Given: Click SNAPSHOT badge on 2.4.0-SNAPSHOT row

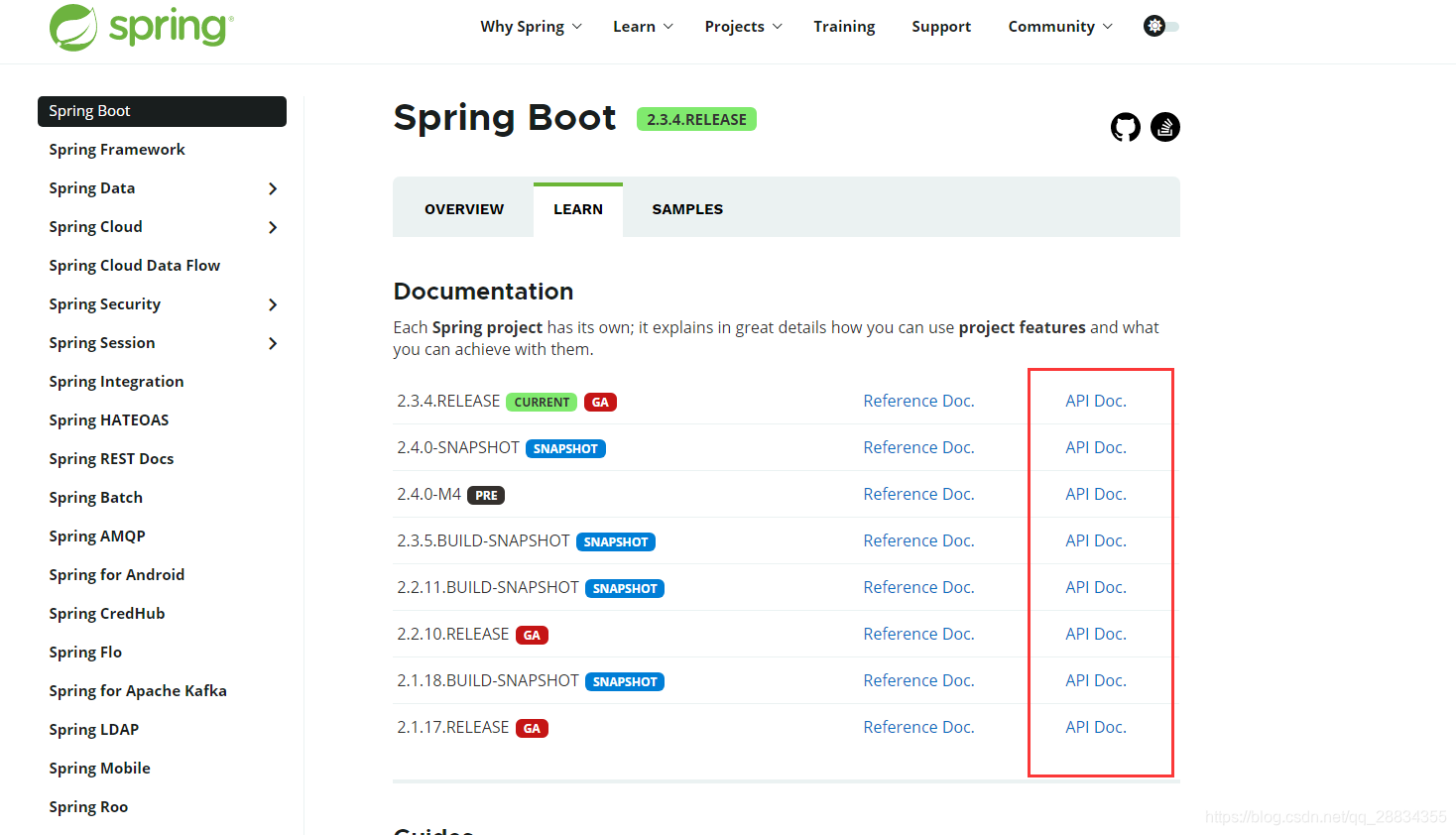Looking at the screenshot, I should pyautogui.click(x=565, y=448).
